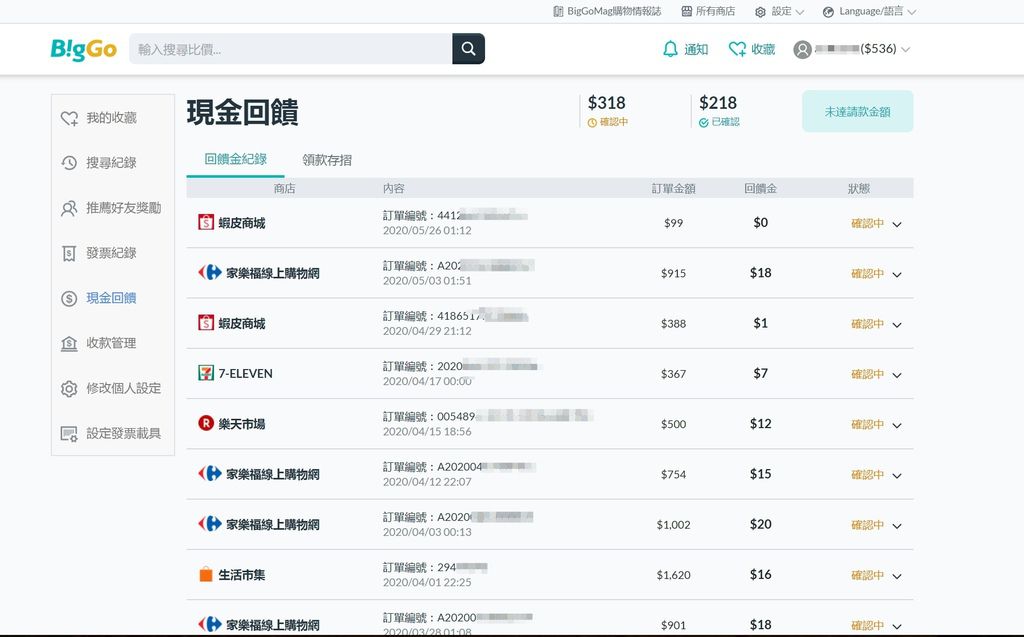The image size is (1024, 637).
Task: Click the 設定 gear icon in top bar
Action: 760,12
